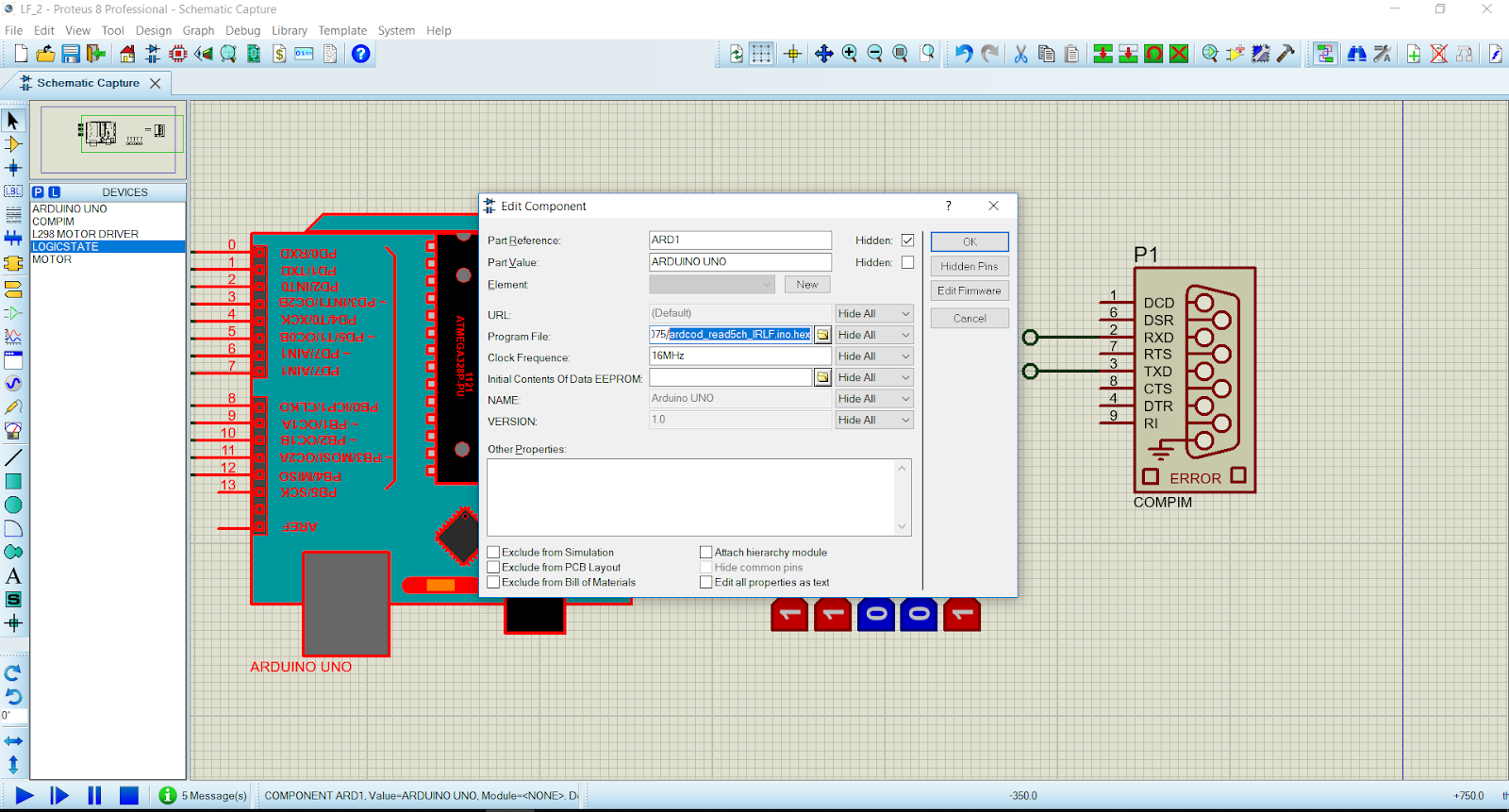This screenshot has width=1509, height=812.
Task: Select the circle drawing tool
Action: click(x=13, y=505)
